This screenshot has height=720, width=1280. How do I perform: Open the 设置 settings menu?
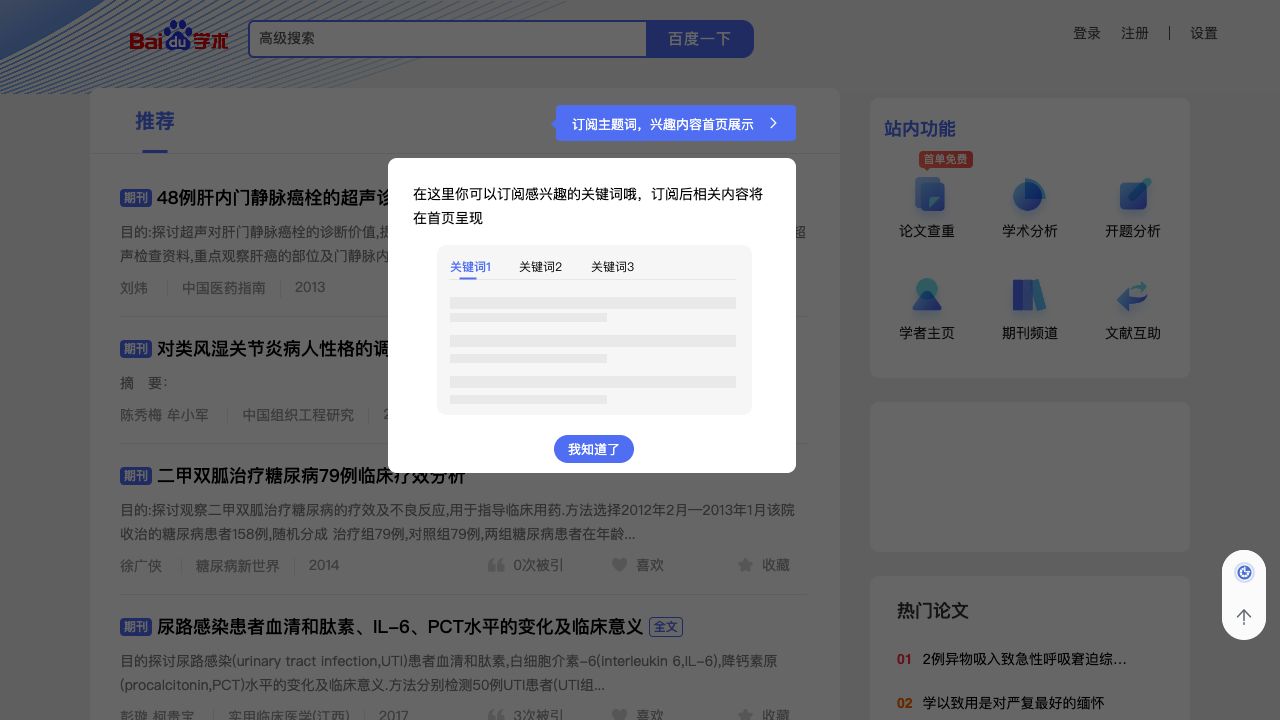[x=1204, y=33]
